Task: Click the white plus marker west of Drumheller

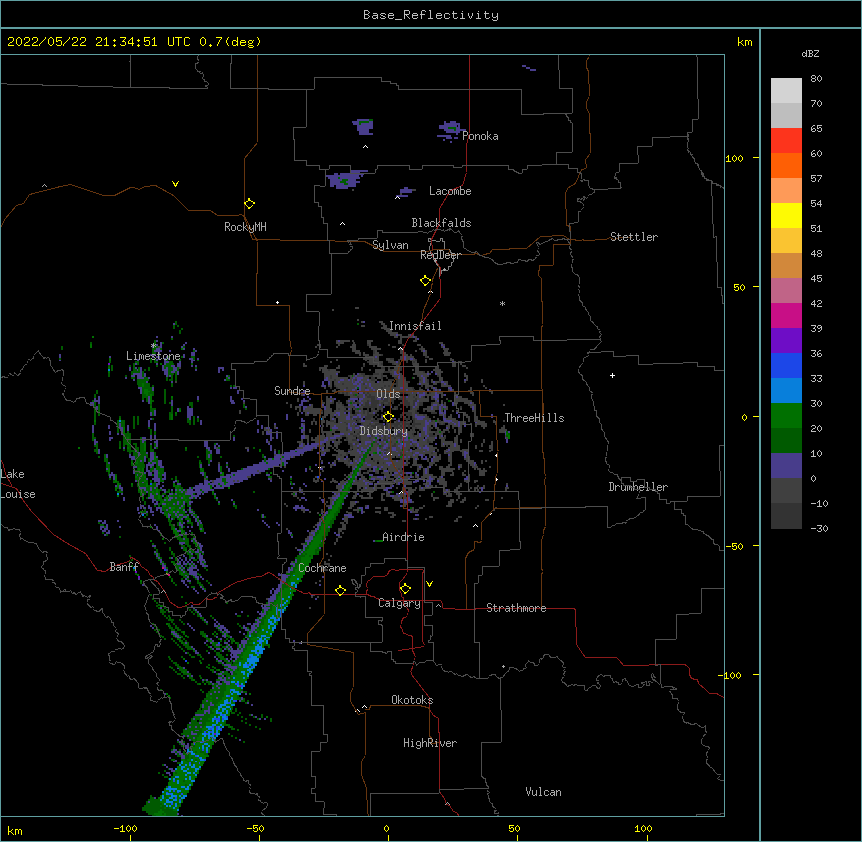Action: (612, 375)
